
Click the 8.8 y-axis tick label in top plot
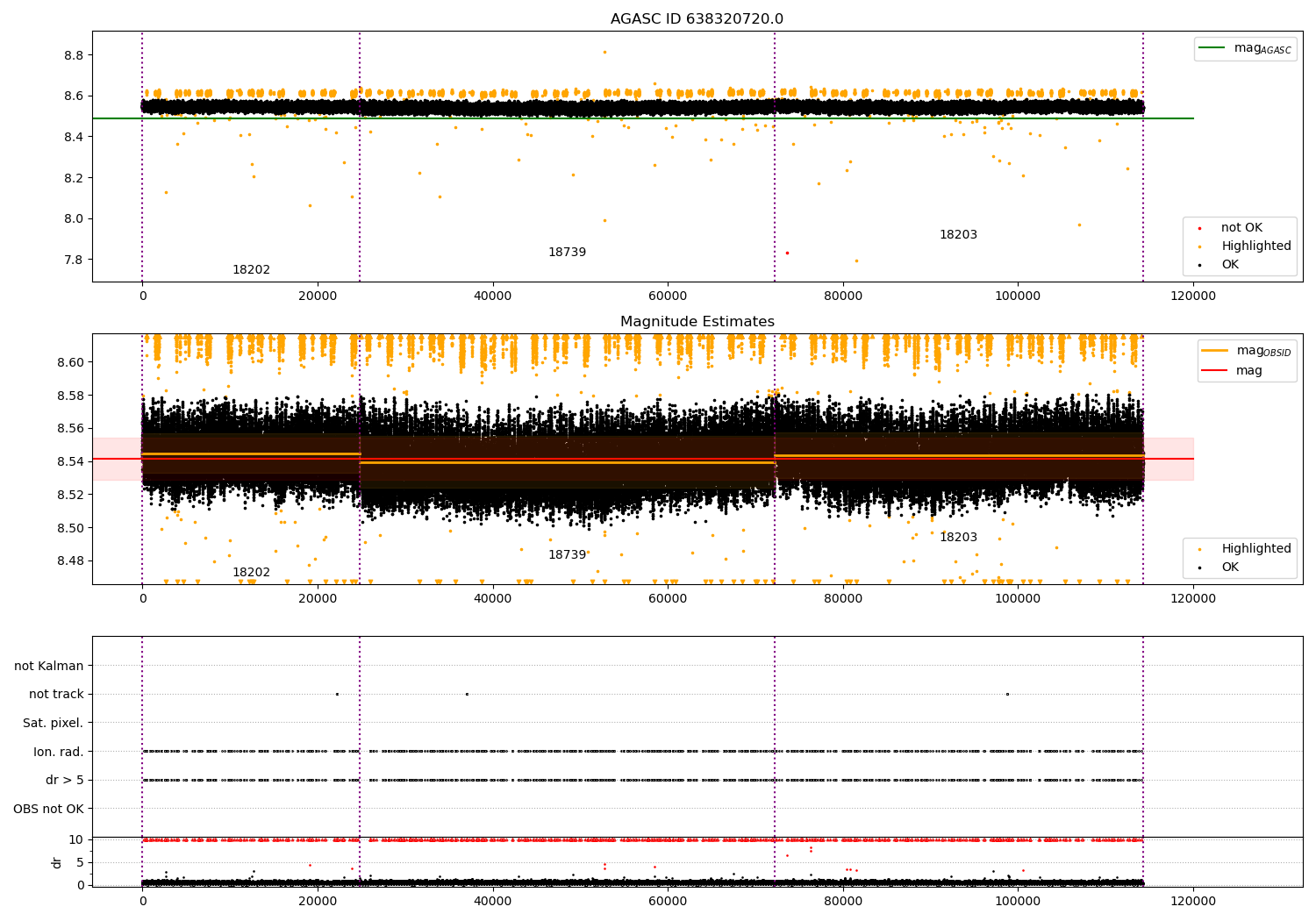[x=74, y=55]
